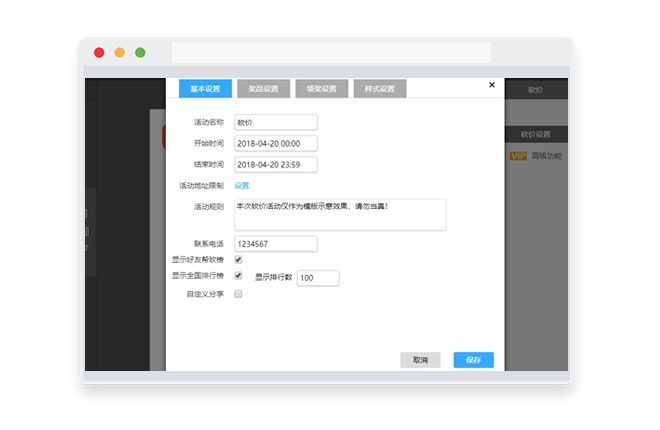Viewport: 660px width, 430px height.
Task: Open the 领奖设置 tab
Action: [x=322, y=88]
